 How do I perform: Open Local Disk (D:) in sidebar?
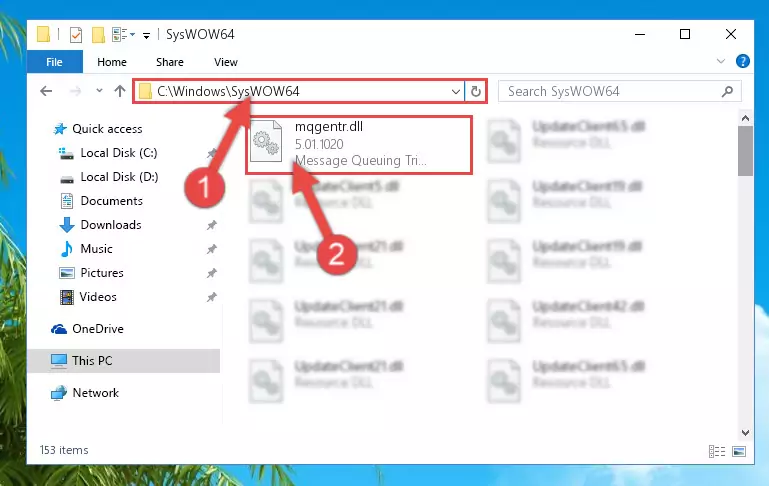119,177
